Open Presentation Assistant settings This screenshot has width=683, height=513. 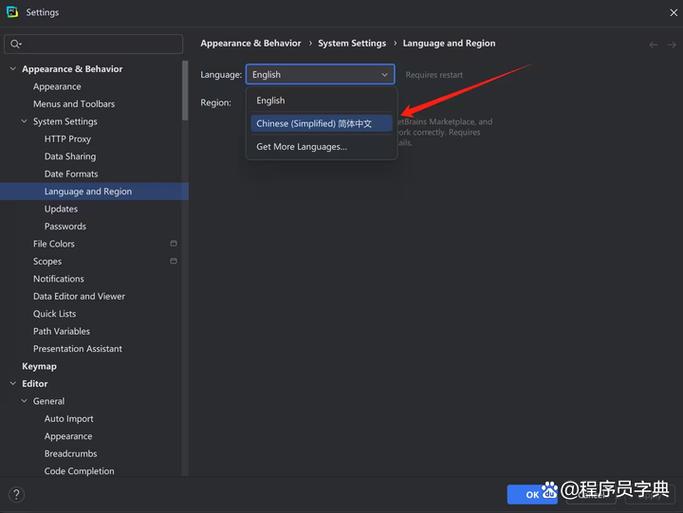[78, 348]
